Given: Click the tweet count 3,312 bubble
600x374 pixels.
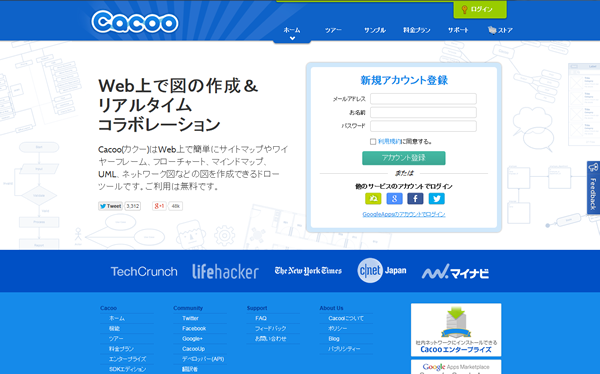Looking at the screenshot, I should point(132,206).
